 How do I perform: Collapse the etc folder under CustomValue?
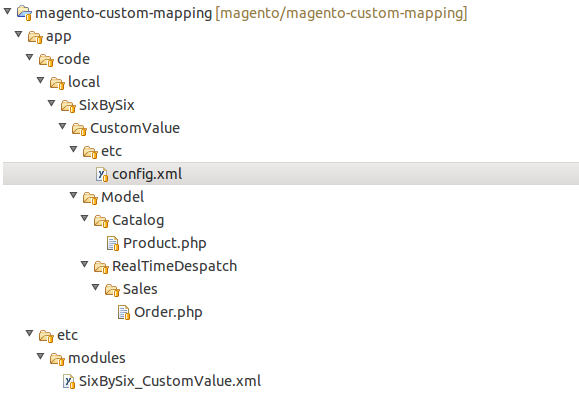click(73, 149)
